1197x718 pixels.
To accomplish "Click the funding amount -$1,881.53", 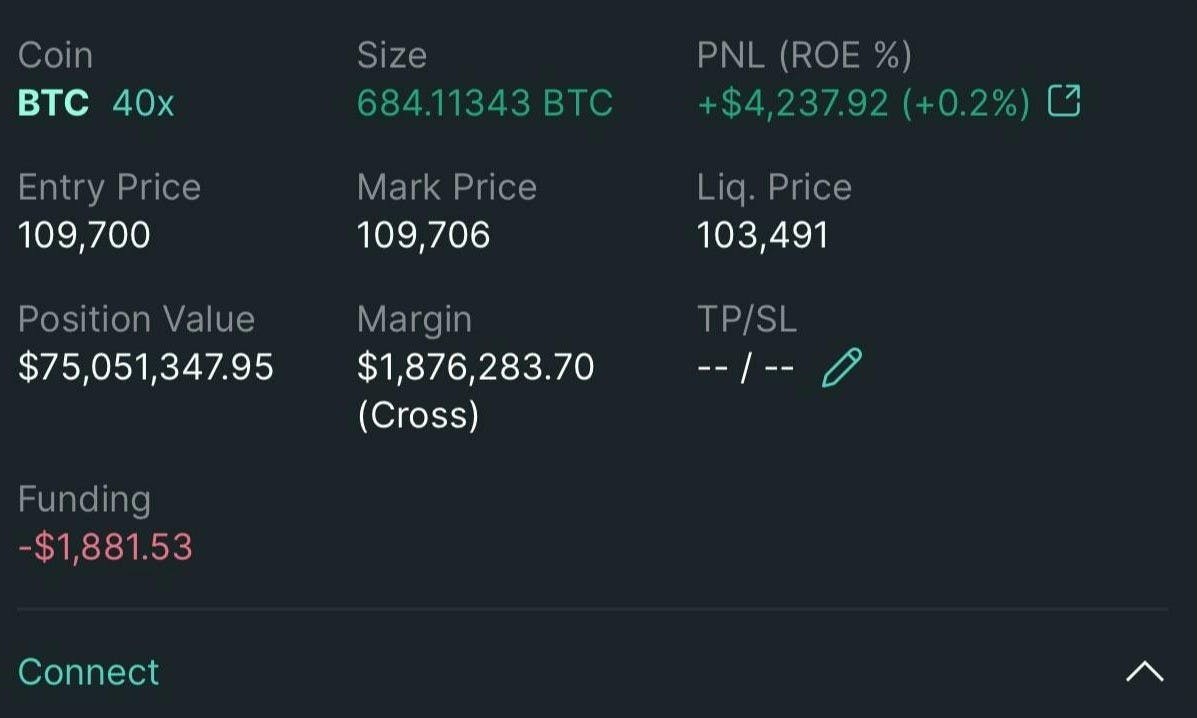I will click(105, 547).
